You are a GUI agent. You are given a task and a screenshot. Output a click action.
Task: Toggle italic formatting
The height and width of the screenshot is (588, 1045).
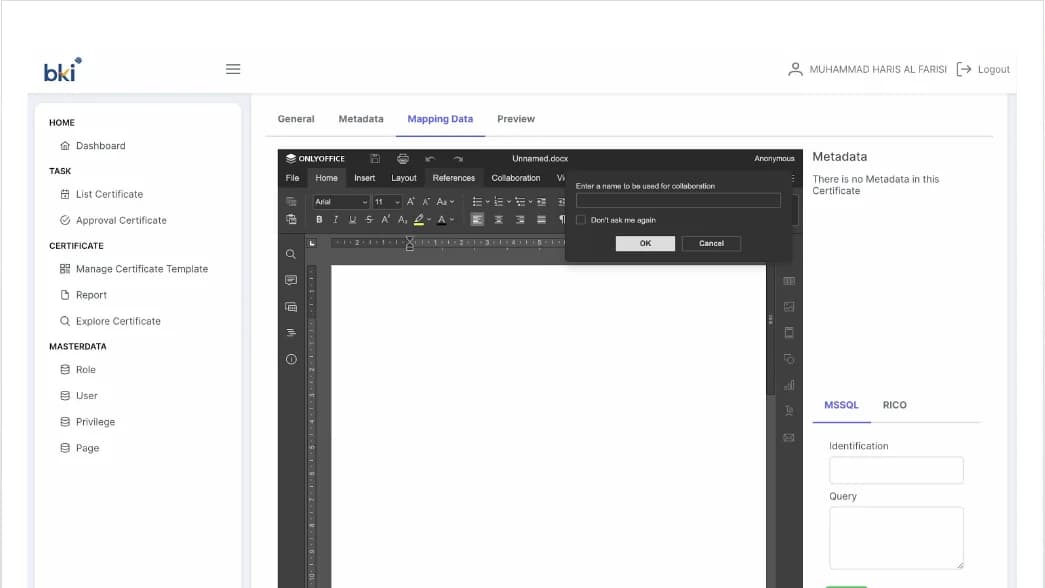point(335,219)
